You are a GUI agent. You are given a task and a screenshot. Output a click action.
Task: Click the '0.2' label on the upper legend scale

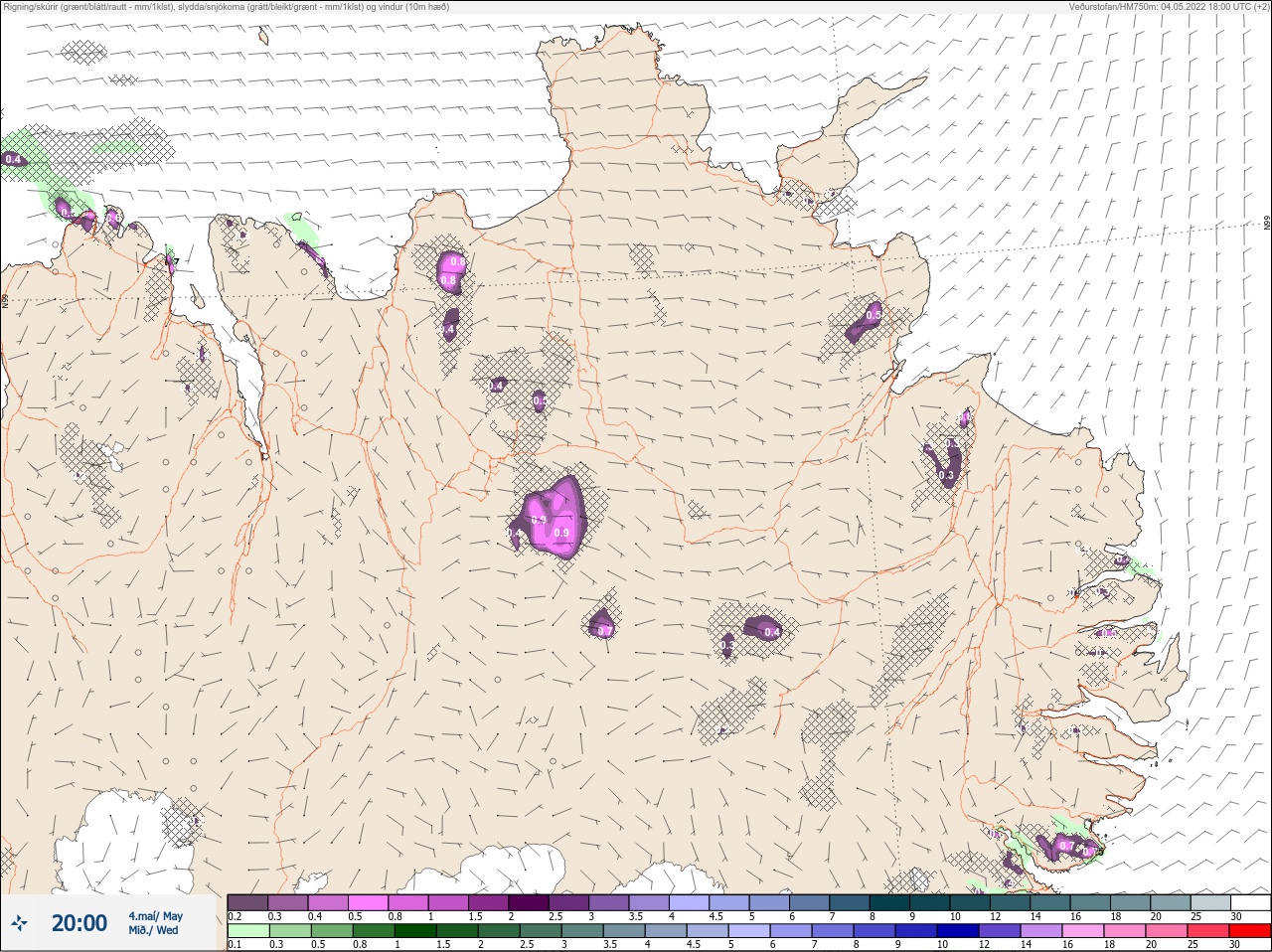(235, 916)
